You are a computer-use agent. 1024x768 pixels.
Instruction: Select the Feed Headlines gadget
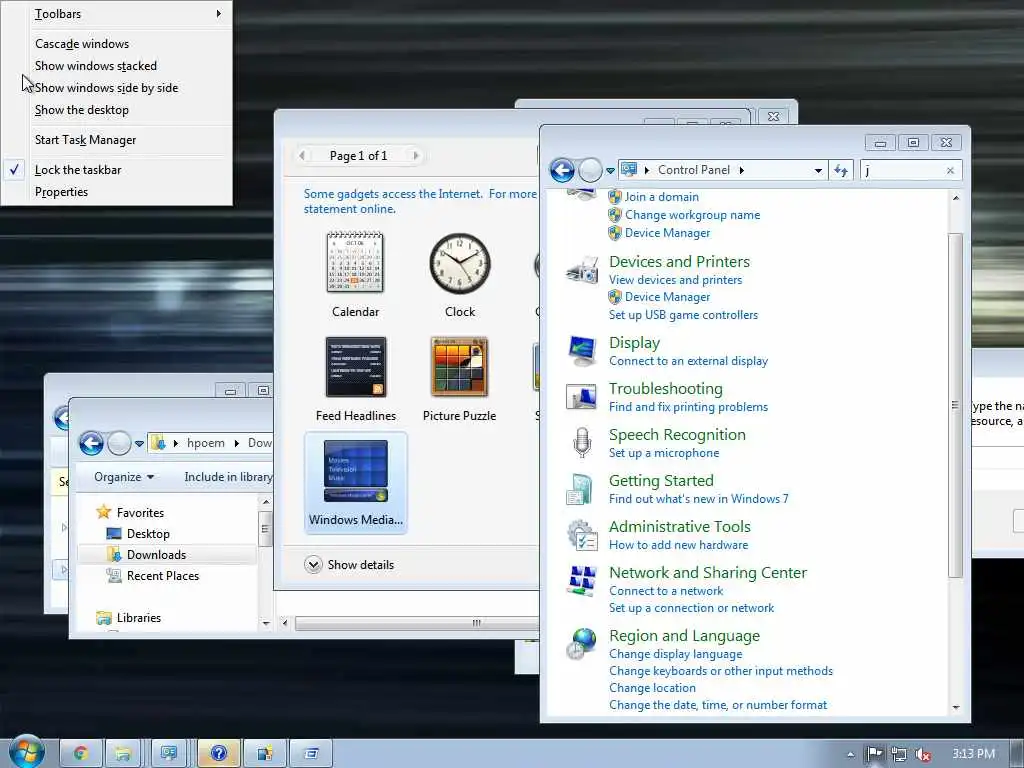coord(355,379)
